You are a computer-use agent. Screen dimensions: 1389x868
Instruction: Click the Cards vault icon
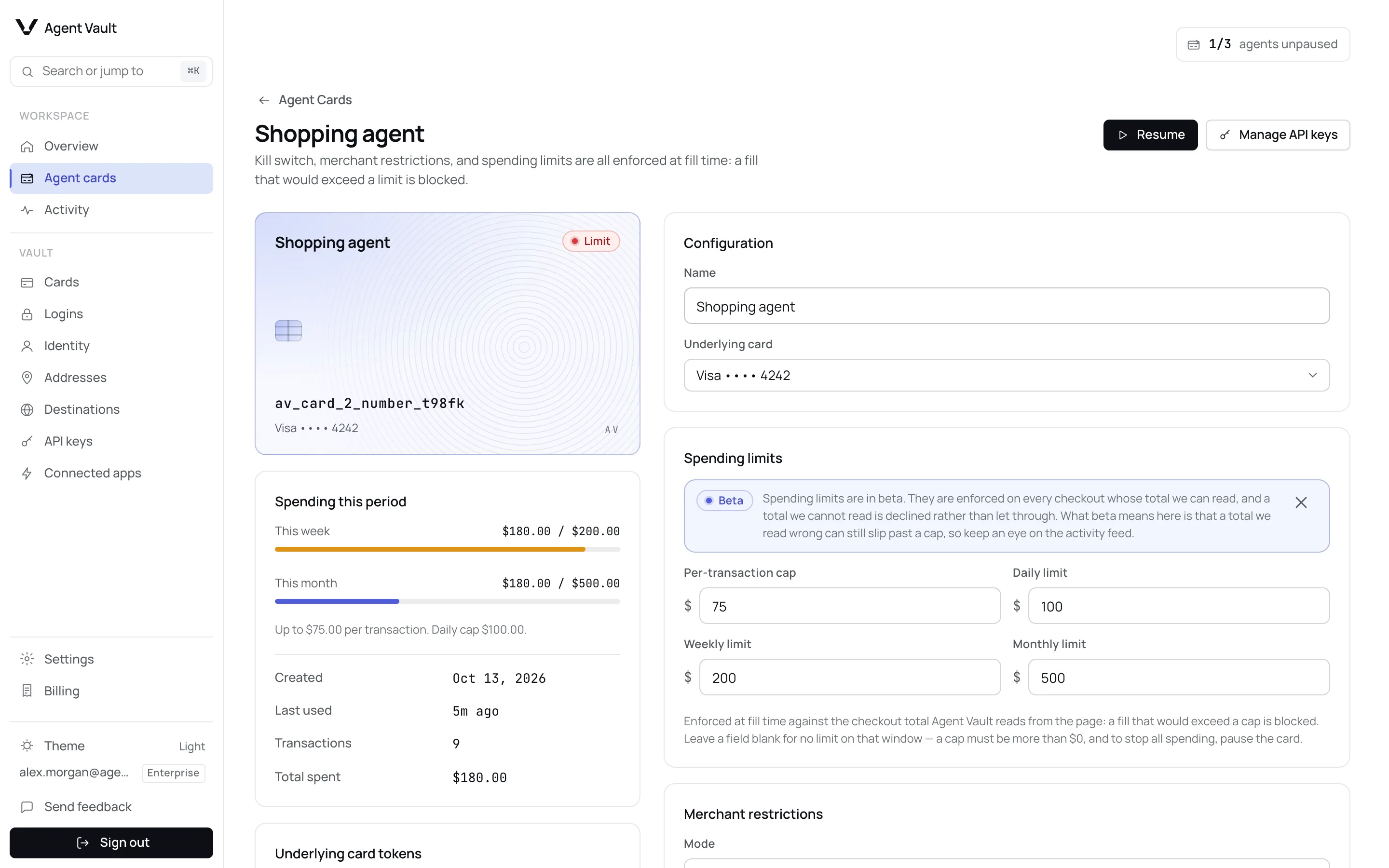pos(27,283)
